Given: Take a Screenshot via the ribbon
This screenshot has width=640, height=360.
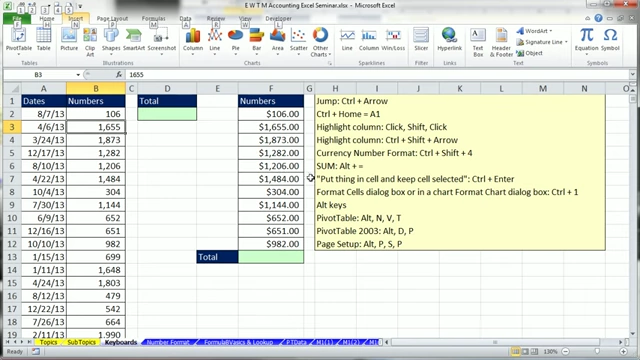Looking at the screenshot, I should [162, 41].
